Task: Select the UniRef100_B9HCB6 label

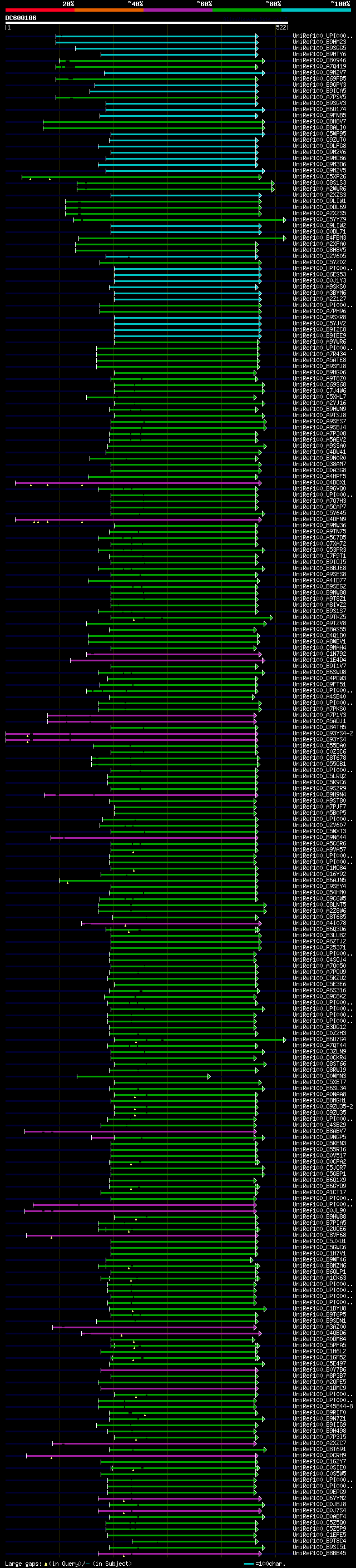Action: [319, 159]
